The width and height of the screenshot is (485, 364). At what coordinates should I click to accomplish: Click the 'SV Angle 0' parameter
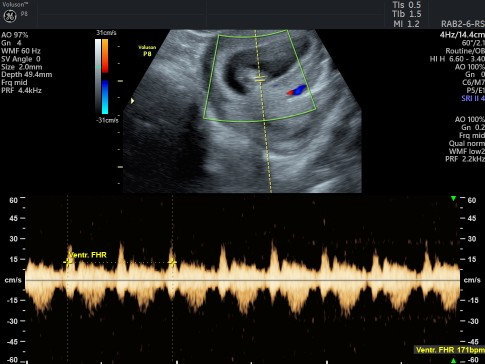(x=21, y=59)
